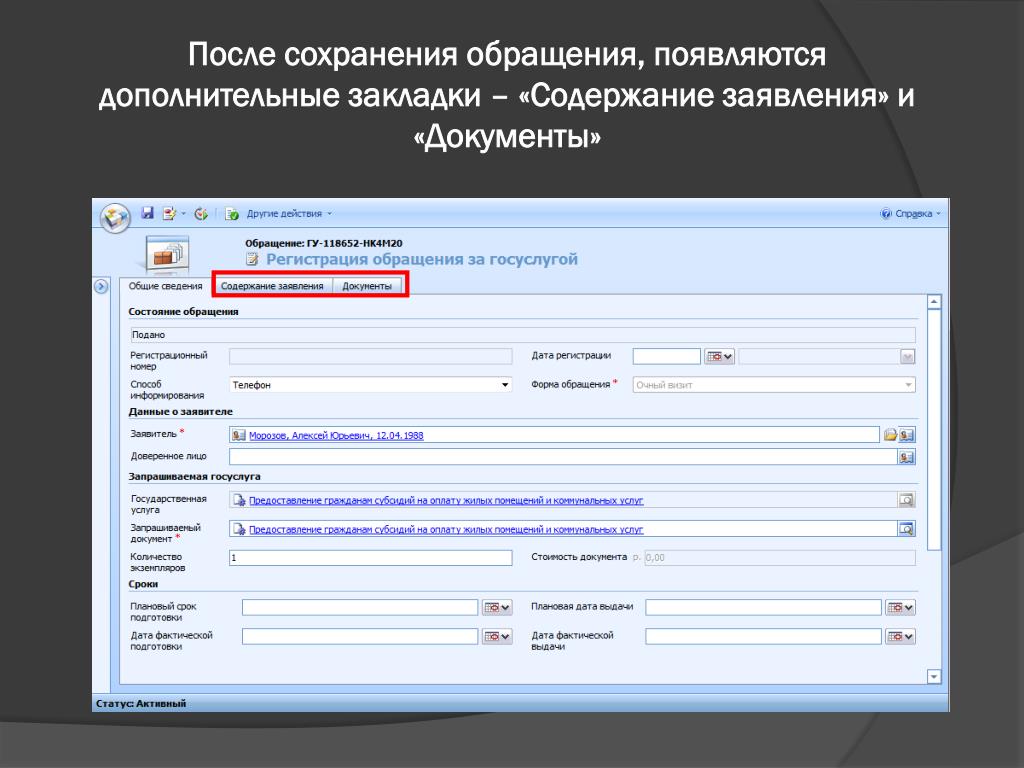
Task: Click the Регистрационный номер field
Action: 370,356
